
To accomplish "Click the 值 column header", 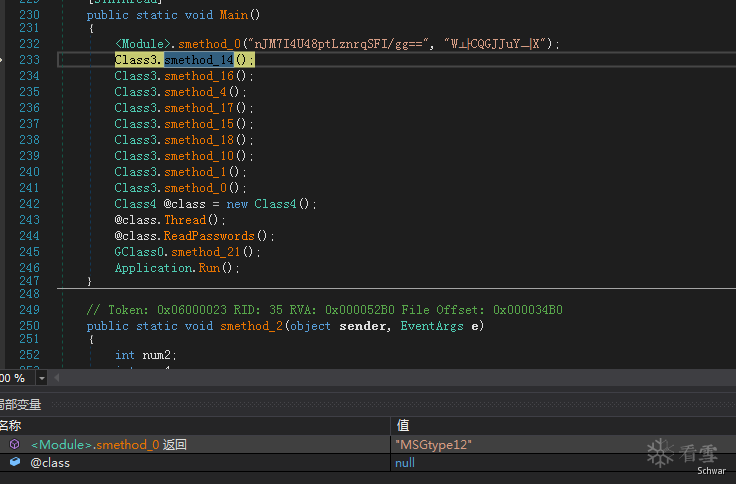I will (x=403, y=425).
